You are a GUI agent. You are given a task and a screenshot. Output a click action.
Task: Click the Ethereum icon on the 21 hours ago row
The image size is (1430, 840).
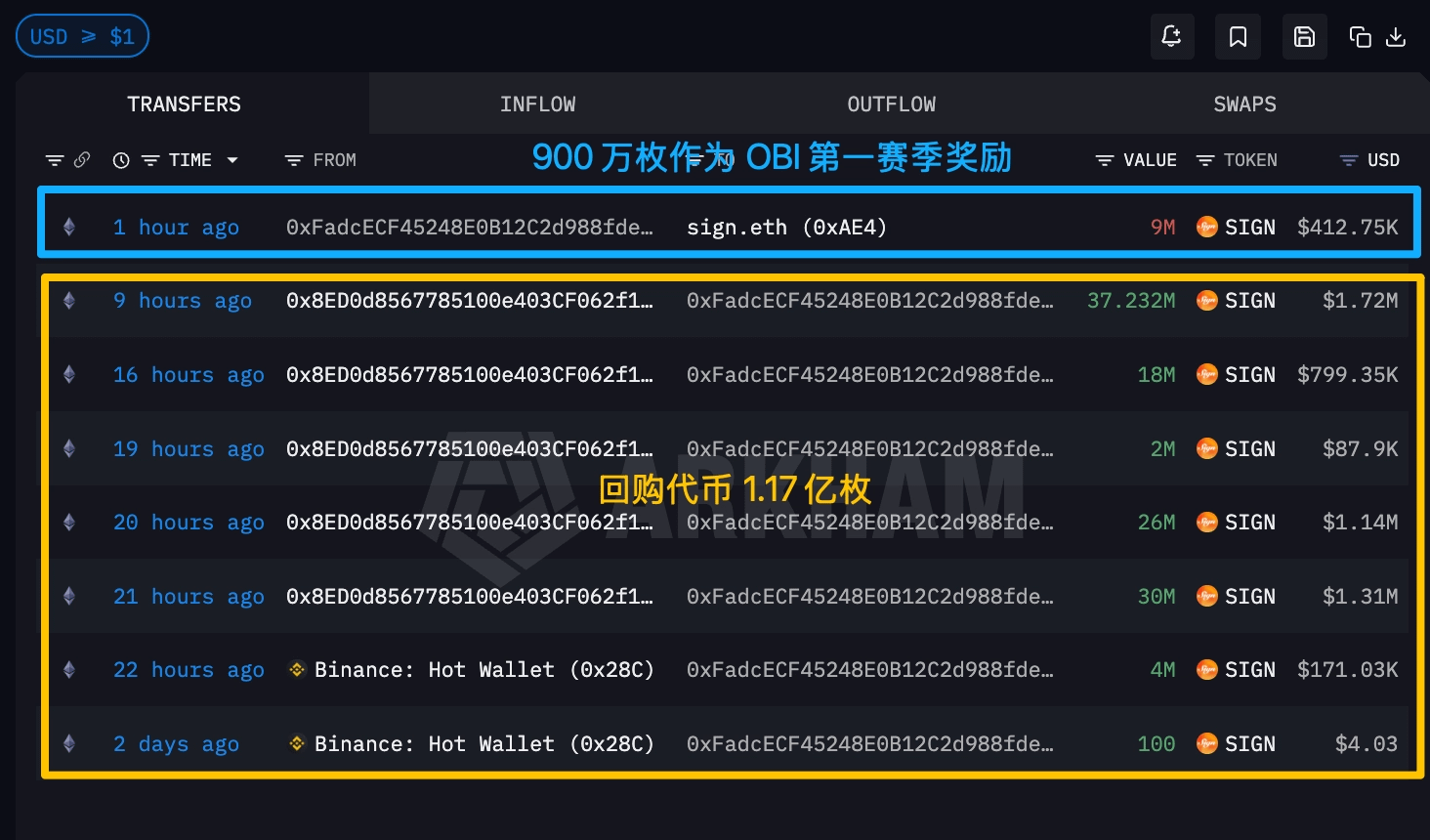pyautogui.click(x=69, y=596)
